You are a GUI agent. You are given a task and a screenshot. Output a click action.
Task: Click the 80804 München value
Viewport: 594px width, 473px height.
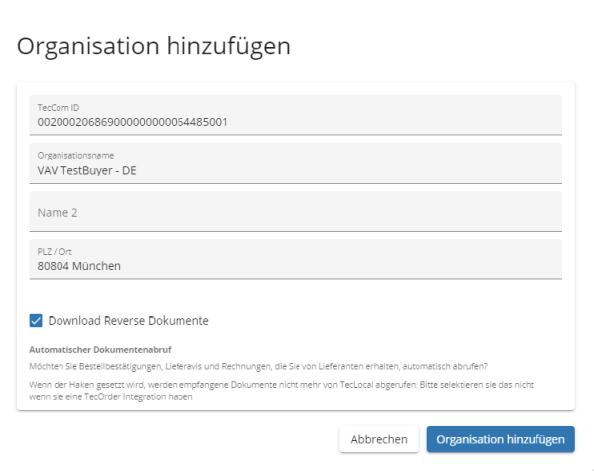(79, 266)
